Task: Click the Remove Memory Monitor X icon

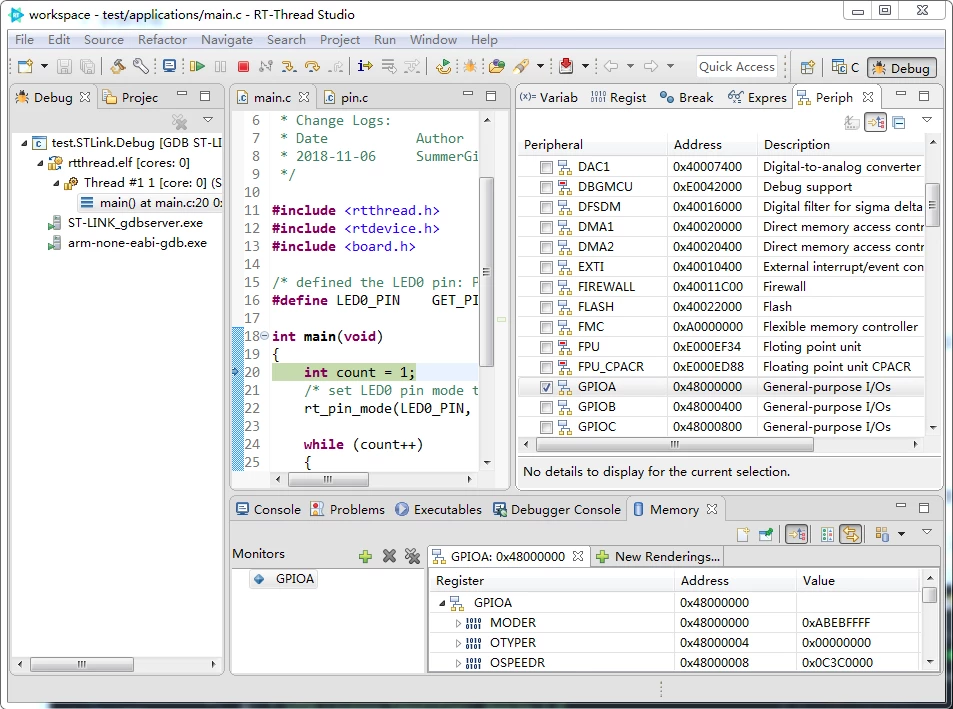Action: (389, 556)
